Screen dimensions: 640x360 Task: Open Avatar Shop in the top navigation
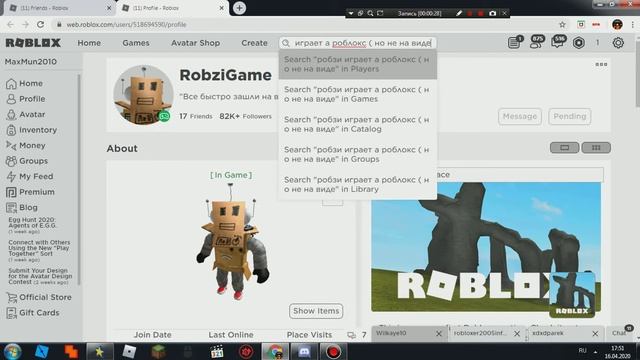[196, 43]
